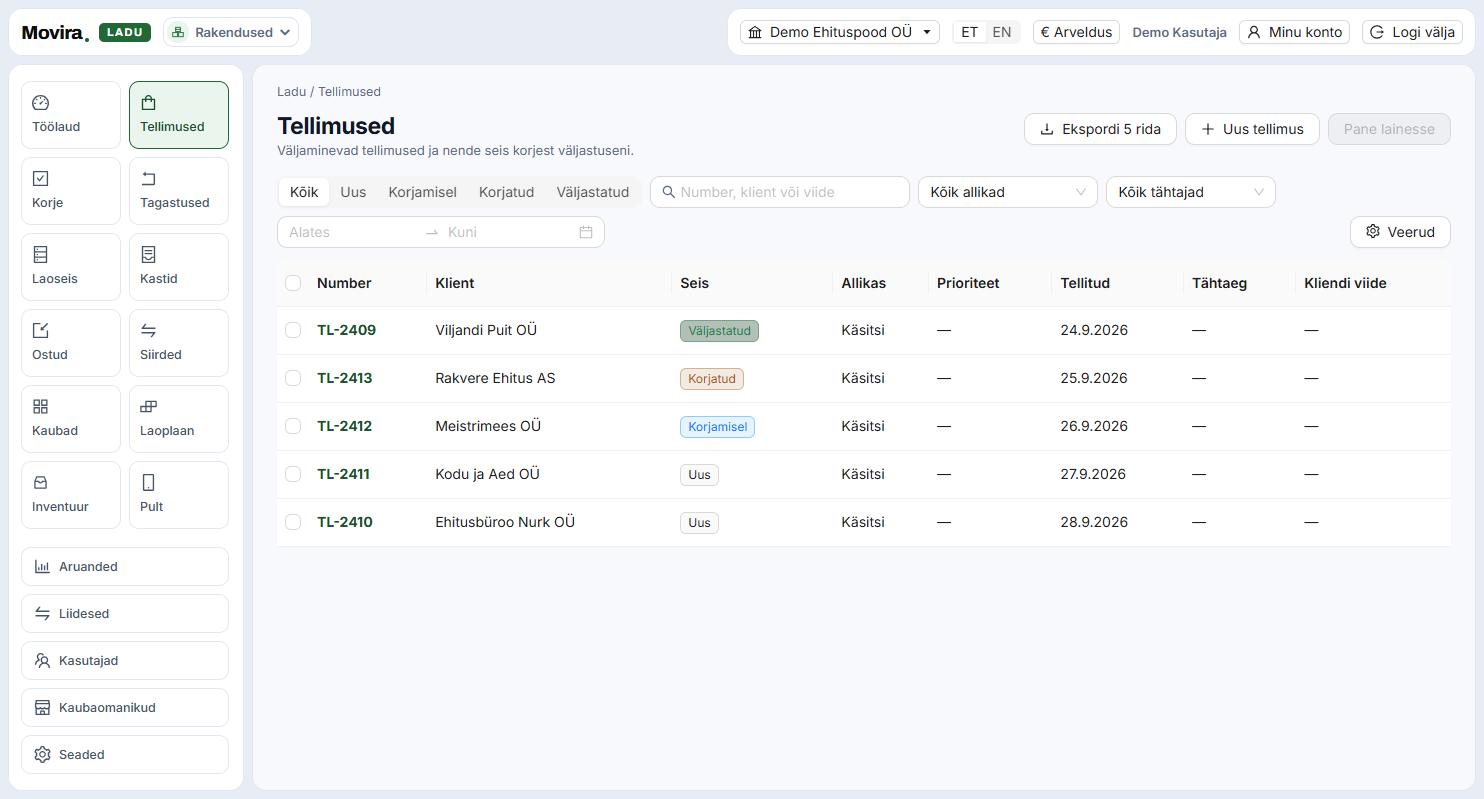Open Seaded settings
The image size is (1484, 799).
pos(125,755)
